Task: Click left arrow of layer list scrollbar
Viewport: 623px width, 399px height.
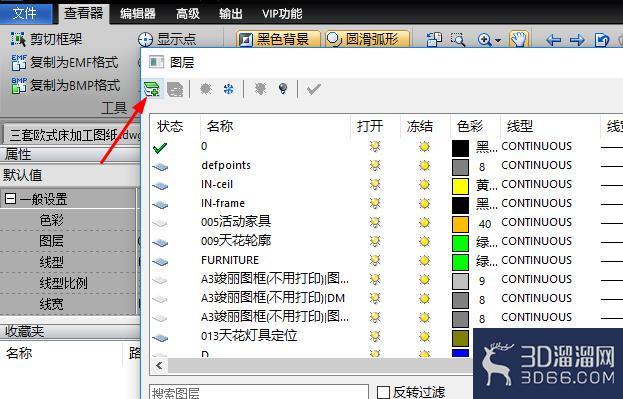Action: 159,365
